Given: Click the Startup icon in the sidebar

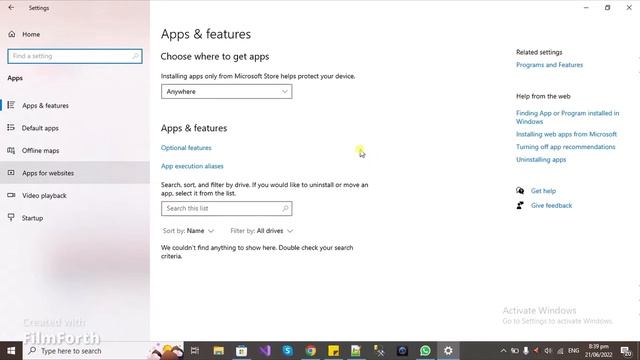Looking at the screenshot, I should point(11,218).
